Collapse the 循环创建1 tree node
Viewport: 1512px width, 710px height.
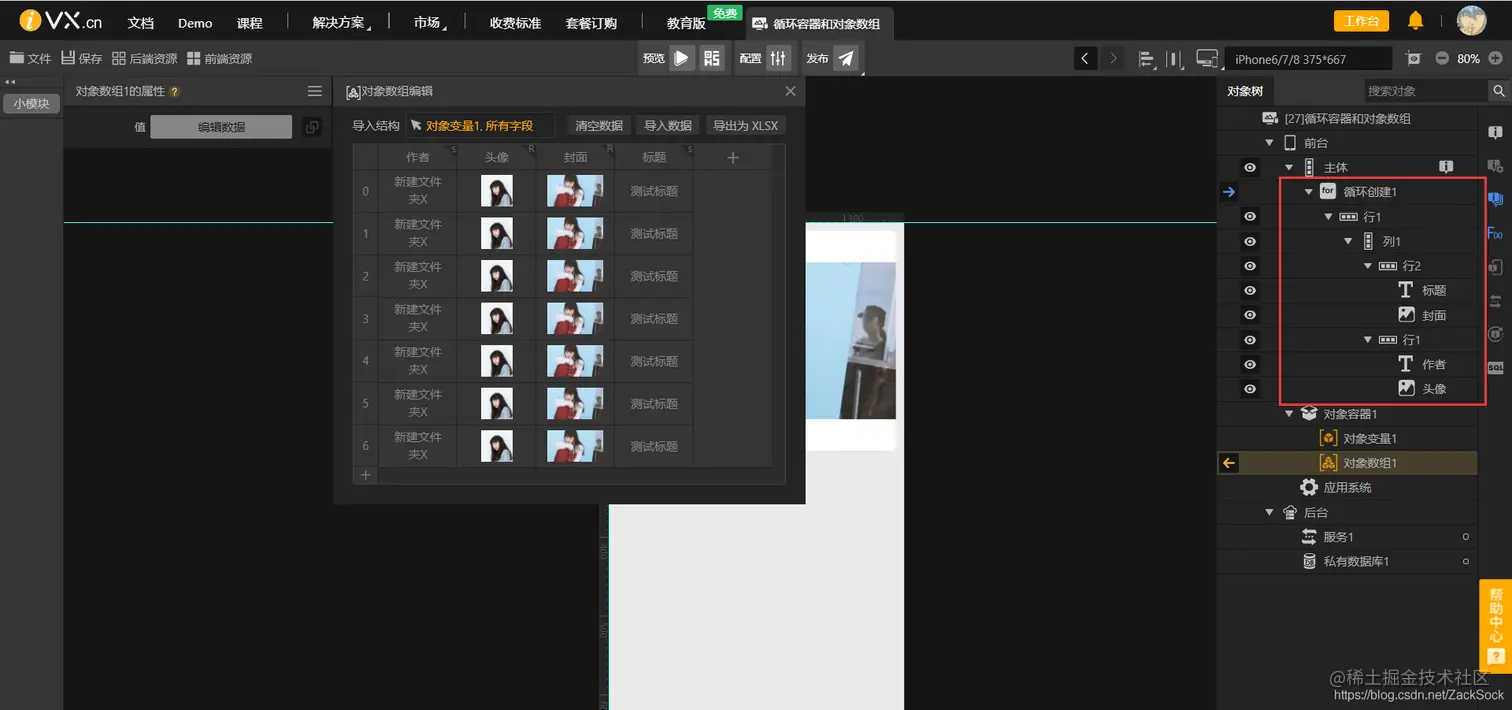(1309, 191)
